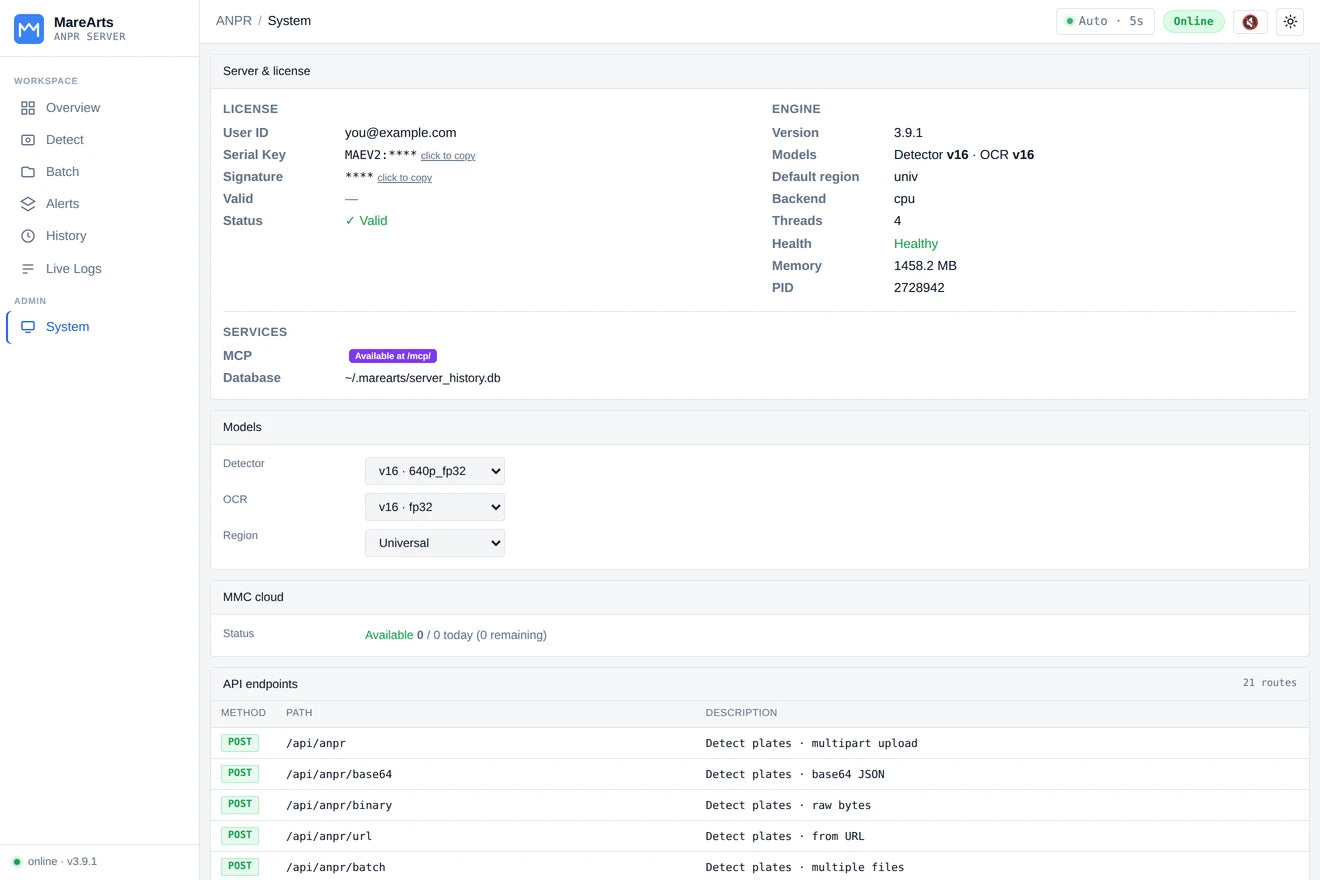This screenshot has width=1320, height=880.
Task: Go to the Detect page label
Action: click(65, 140)
